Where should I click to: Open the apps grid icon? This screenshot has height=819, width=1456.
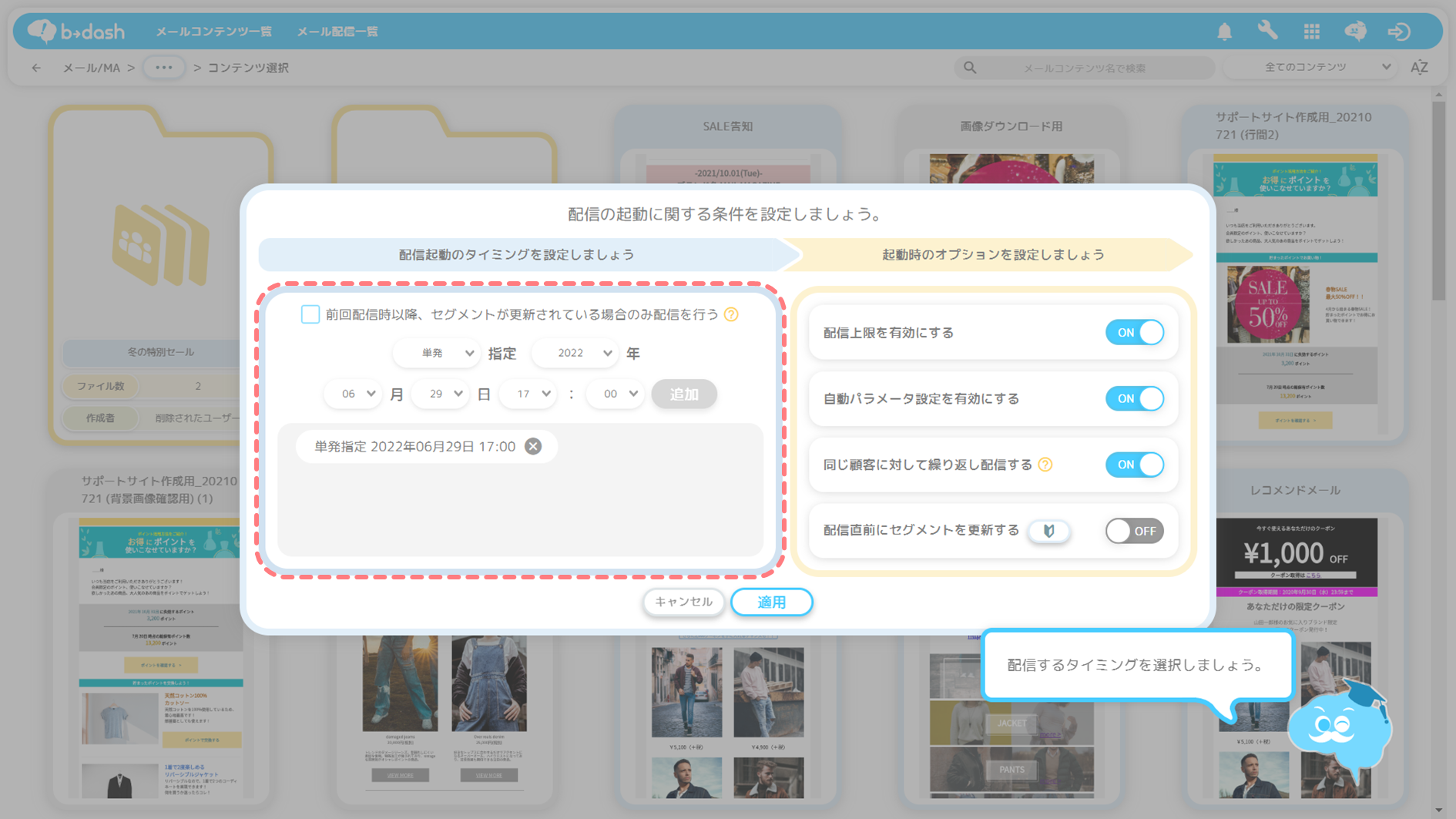pos(1311,32)
